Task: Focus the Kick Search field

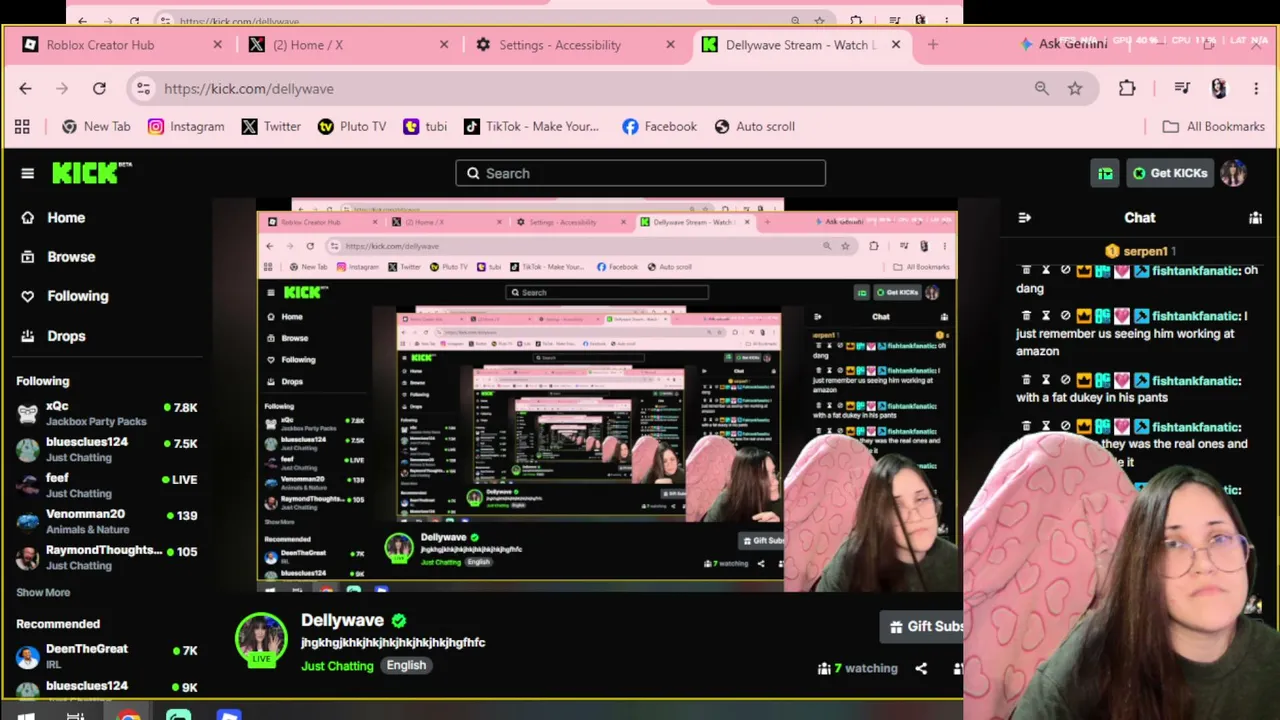Action: [641, 173]
